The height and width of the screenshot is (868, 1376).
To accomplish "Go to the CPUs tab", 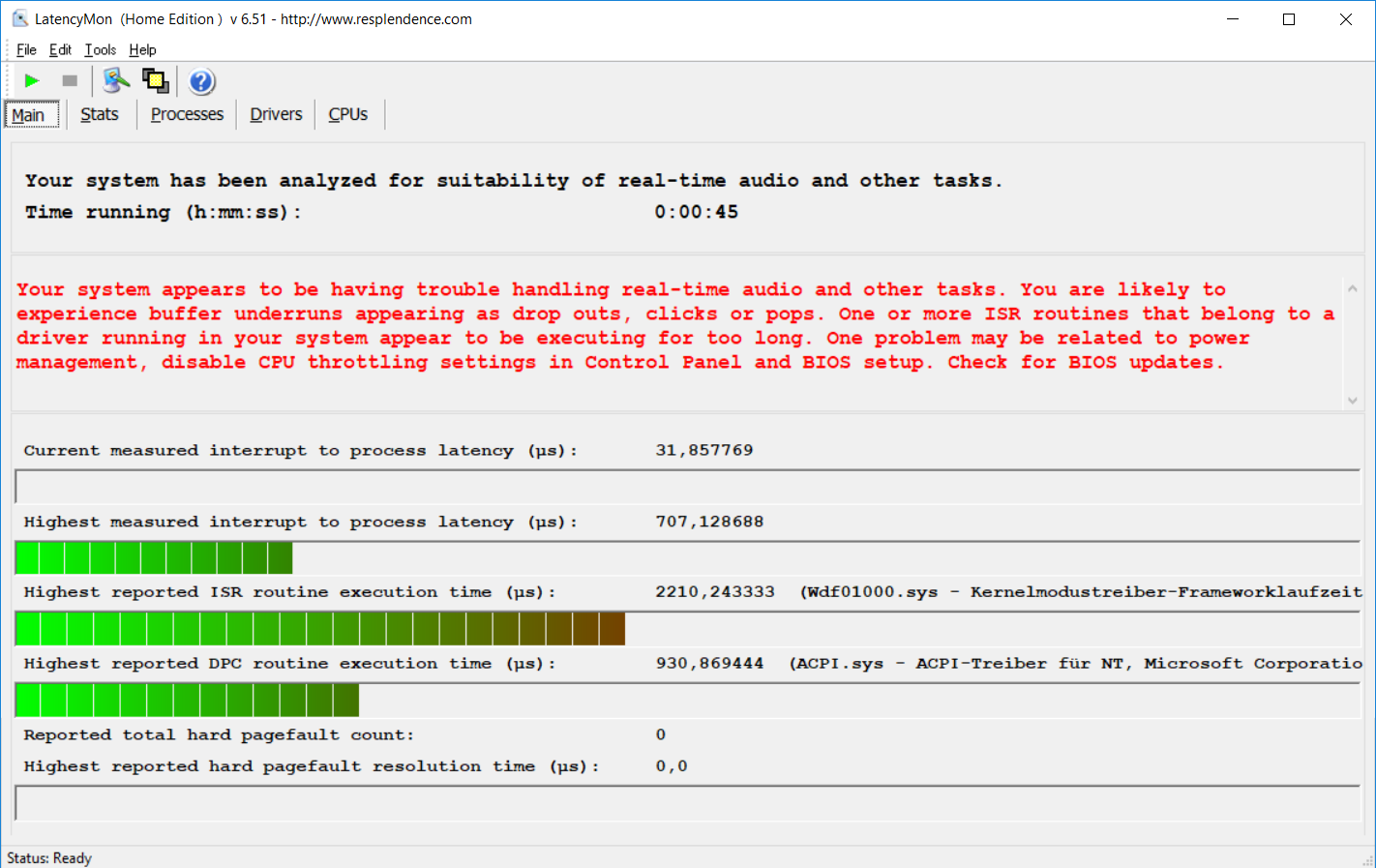I will tap(347, 114).
